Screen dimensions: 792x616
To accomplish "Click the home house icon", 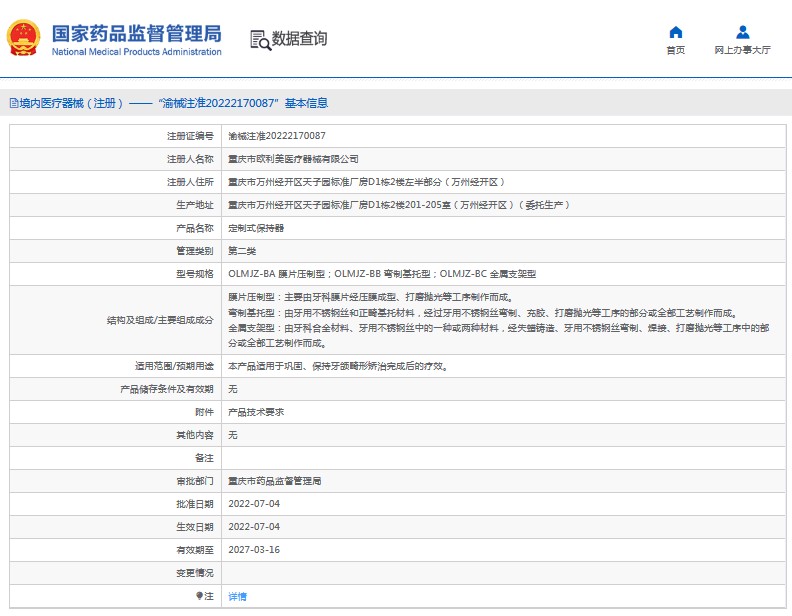I will point(675,33).
